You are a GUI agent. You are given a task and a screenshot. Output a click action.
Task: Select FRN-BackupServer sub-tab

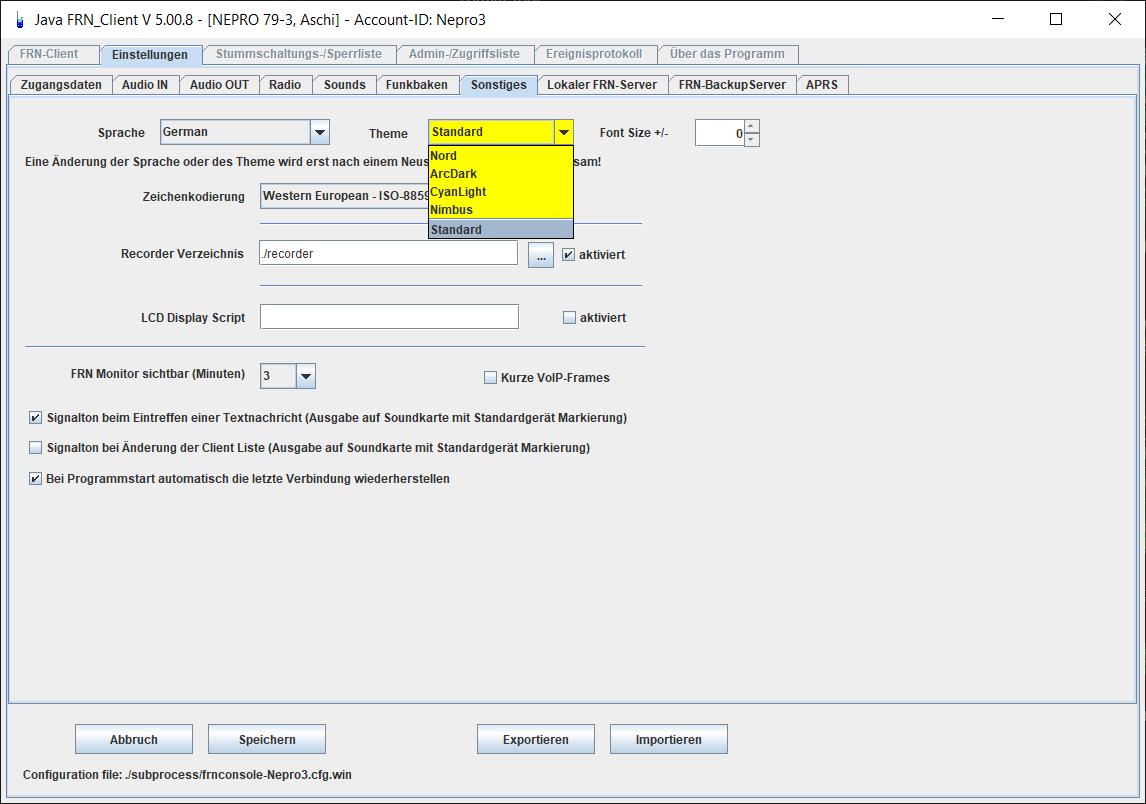tap(732, 85)
